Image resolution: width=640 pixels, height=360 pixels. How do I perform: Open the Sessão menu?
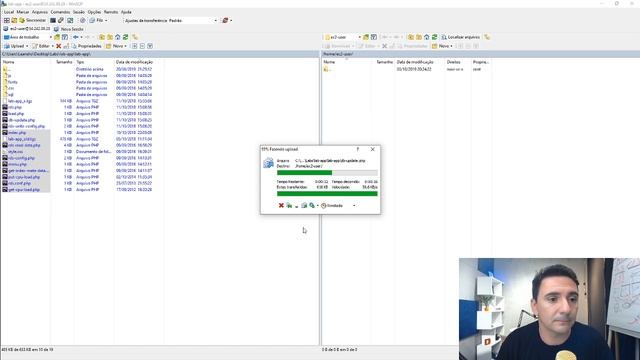79,12
